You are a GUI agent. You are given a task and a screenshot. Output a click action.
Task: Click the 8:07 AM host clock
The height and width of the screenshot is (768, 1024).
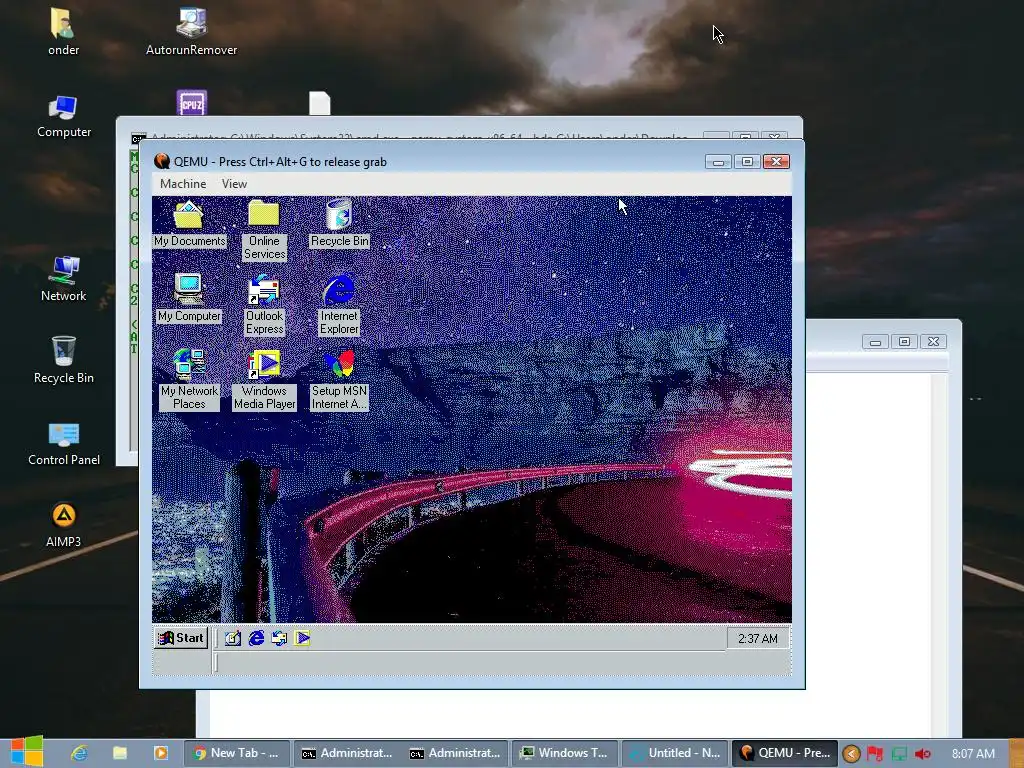[973, 754]
